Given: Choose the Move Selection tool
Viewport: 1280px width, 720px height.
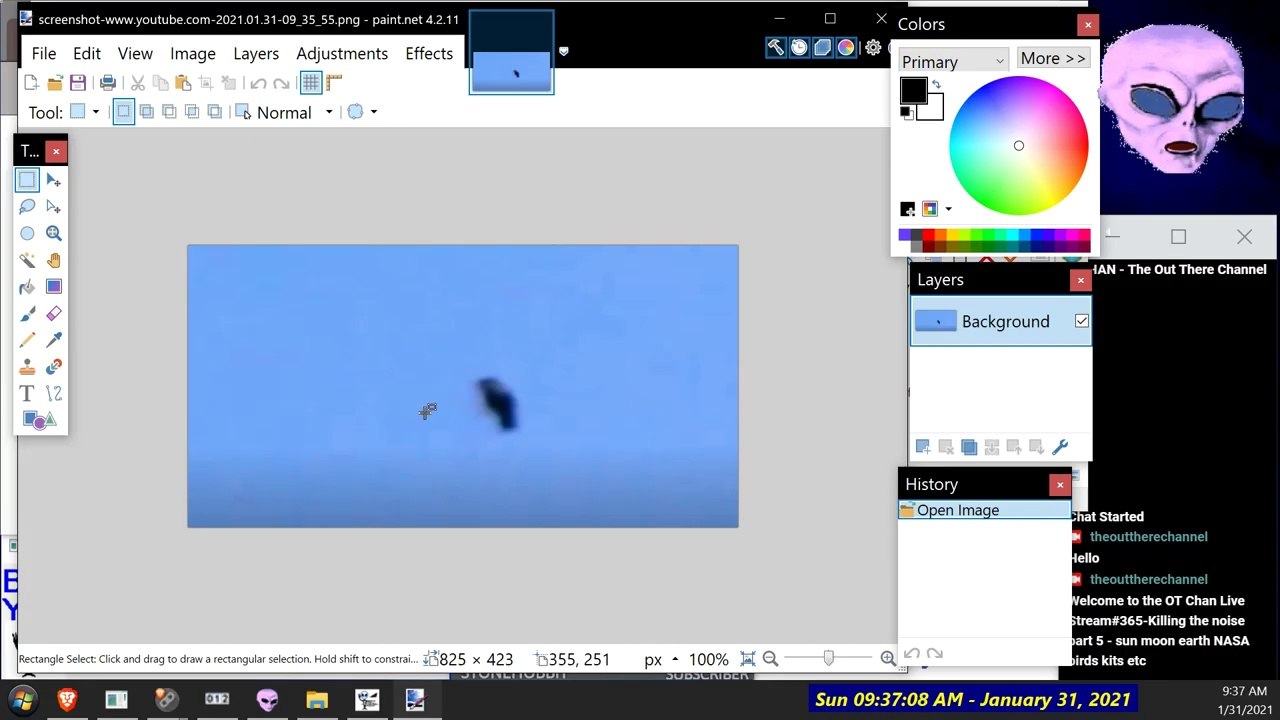Looking at the screenshot, I should pyautogui.click(x=54, y=207).
